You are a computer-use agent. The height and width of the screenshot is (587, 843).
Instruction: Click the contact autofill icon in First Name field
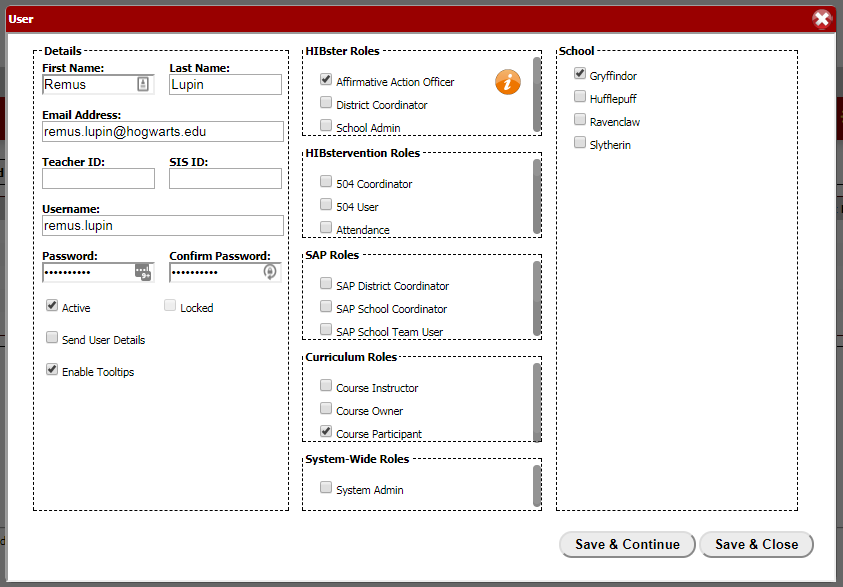143,84
